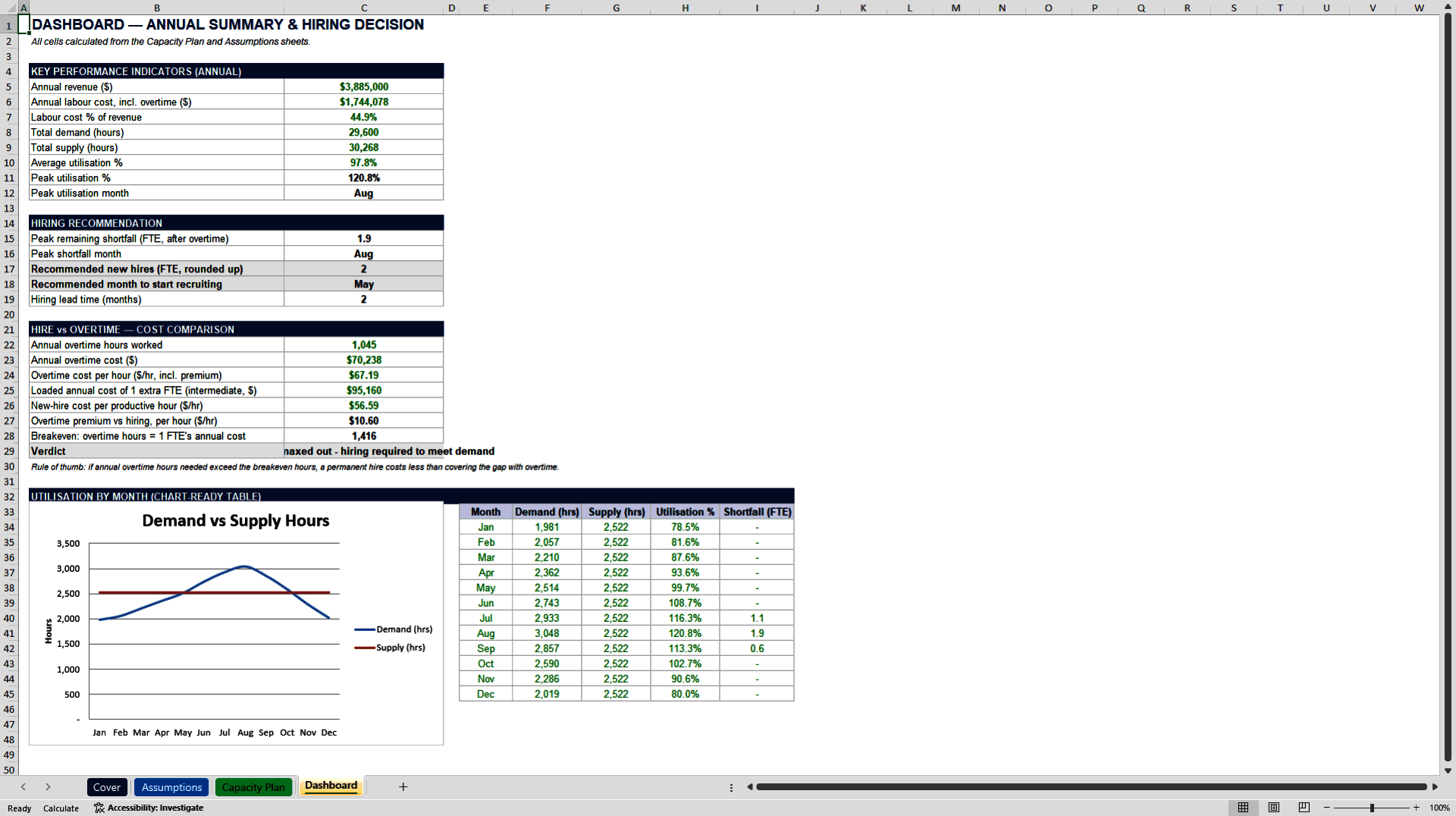The height and width of the screenshot is (816, 1456).
Task: Select the 44.9% labour cost cell
Action: tap(364, 118)
